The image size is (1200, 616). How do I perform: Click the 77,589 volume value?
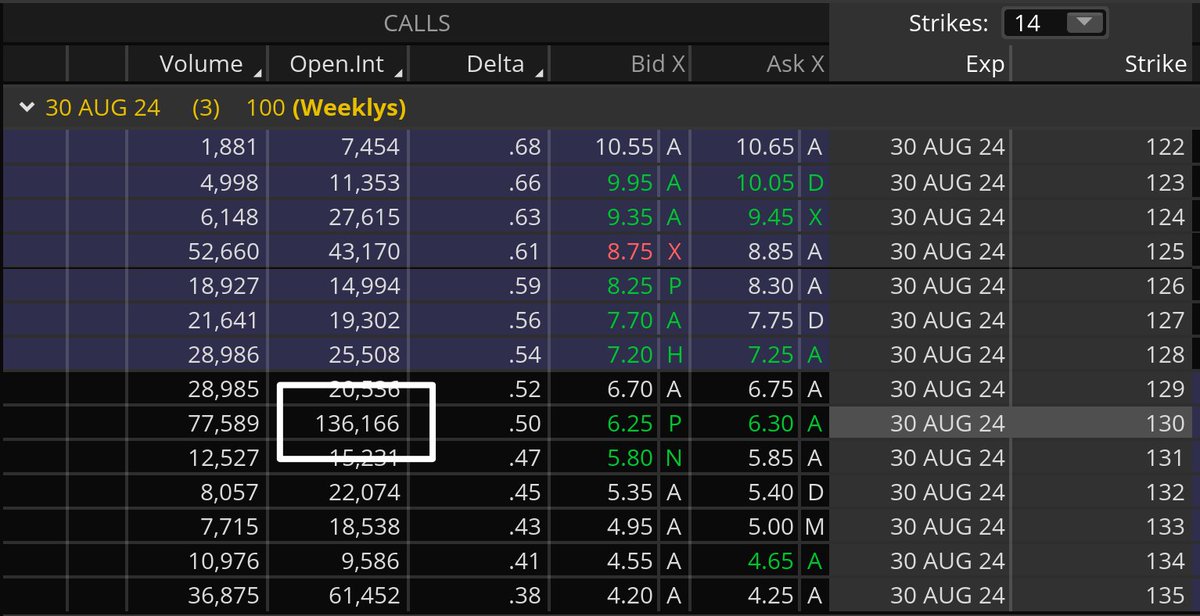pyautogui.click(x=222, y=424)
